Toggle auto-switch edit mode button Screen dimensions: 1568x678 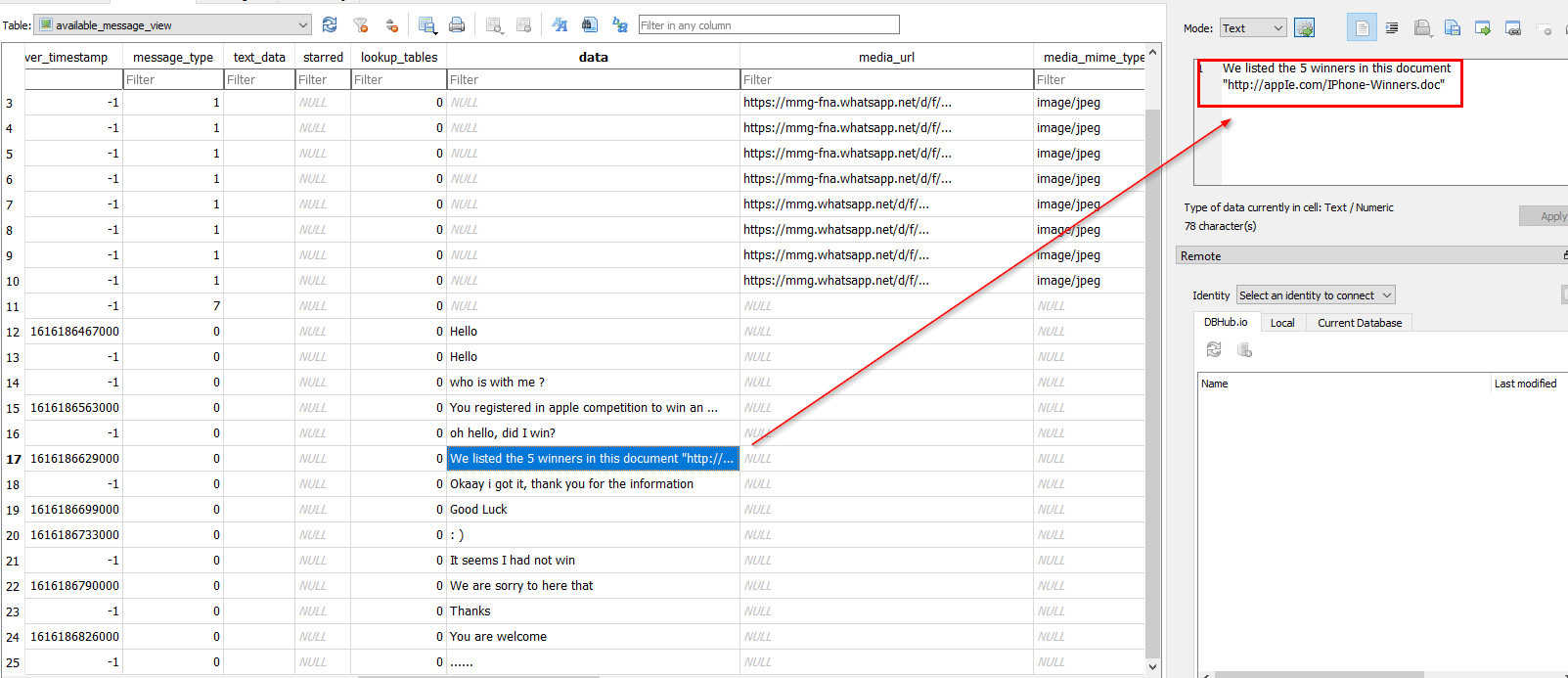coord(1305,27)
